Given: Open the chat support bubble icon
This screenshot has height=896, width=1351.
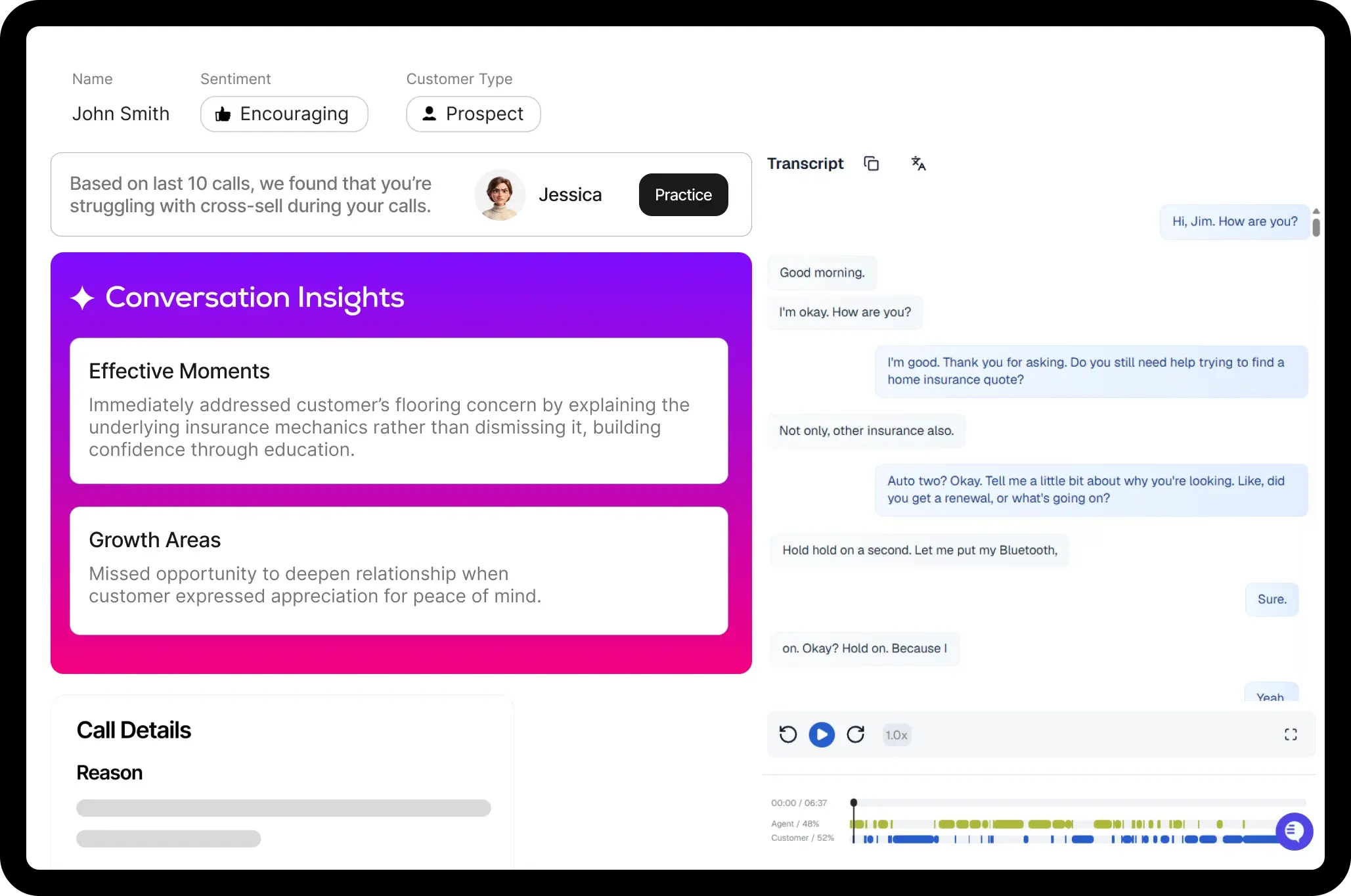Looking at the screenshot, I should (1294, 831).
